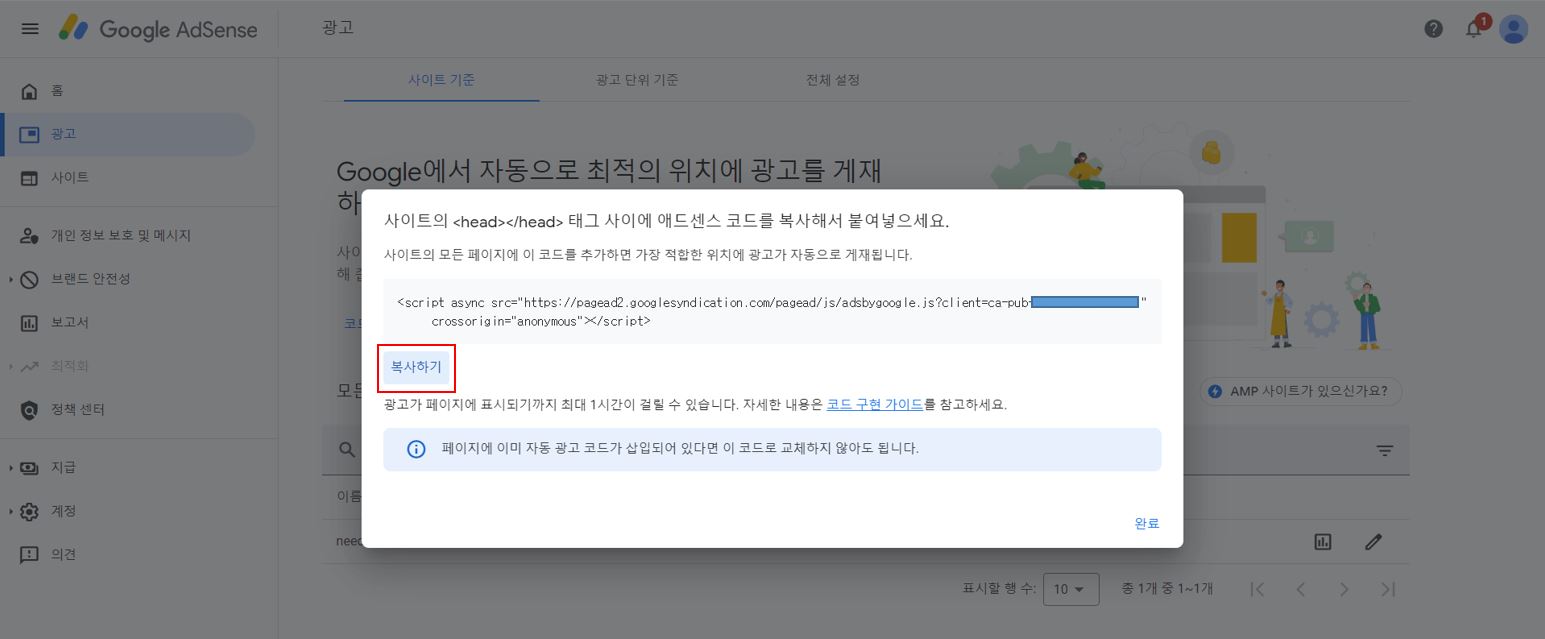Click the search magnifier icon in table

tap(347, 450)
